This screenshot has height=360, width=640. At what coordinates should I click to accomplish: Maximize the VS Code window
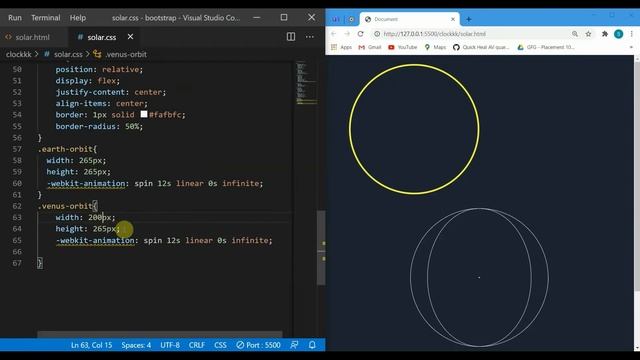coord(284,17)
